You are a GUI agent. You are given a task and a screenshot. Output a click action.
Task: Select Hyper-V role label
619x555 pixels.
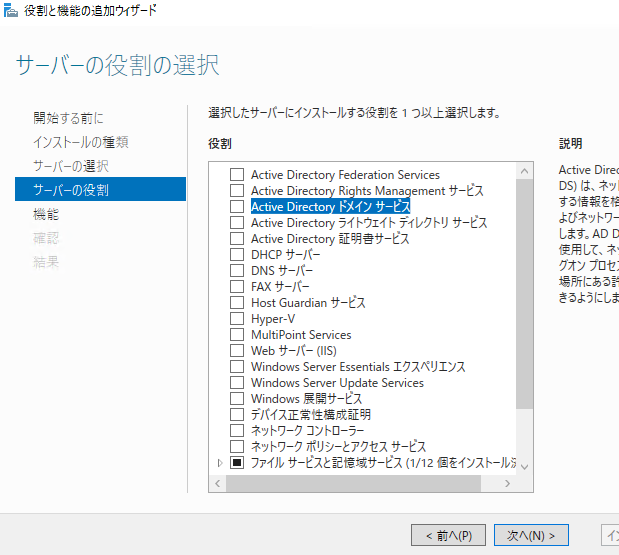[x=273, y=319]
